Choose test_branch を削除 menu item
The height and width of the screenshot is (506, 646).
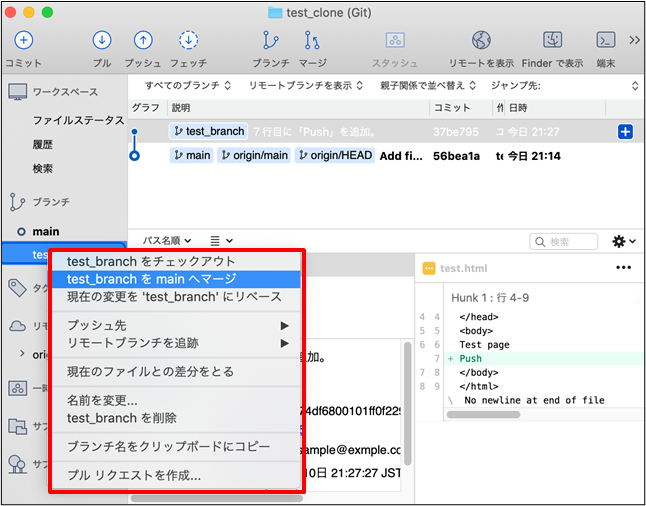176,418
